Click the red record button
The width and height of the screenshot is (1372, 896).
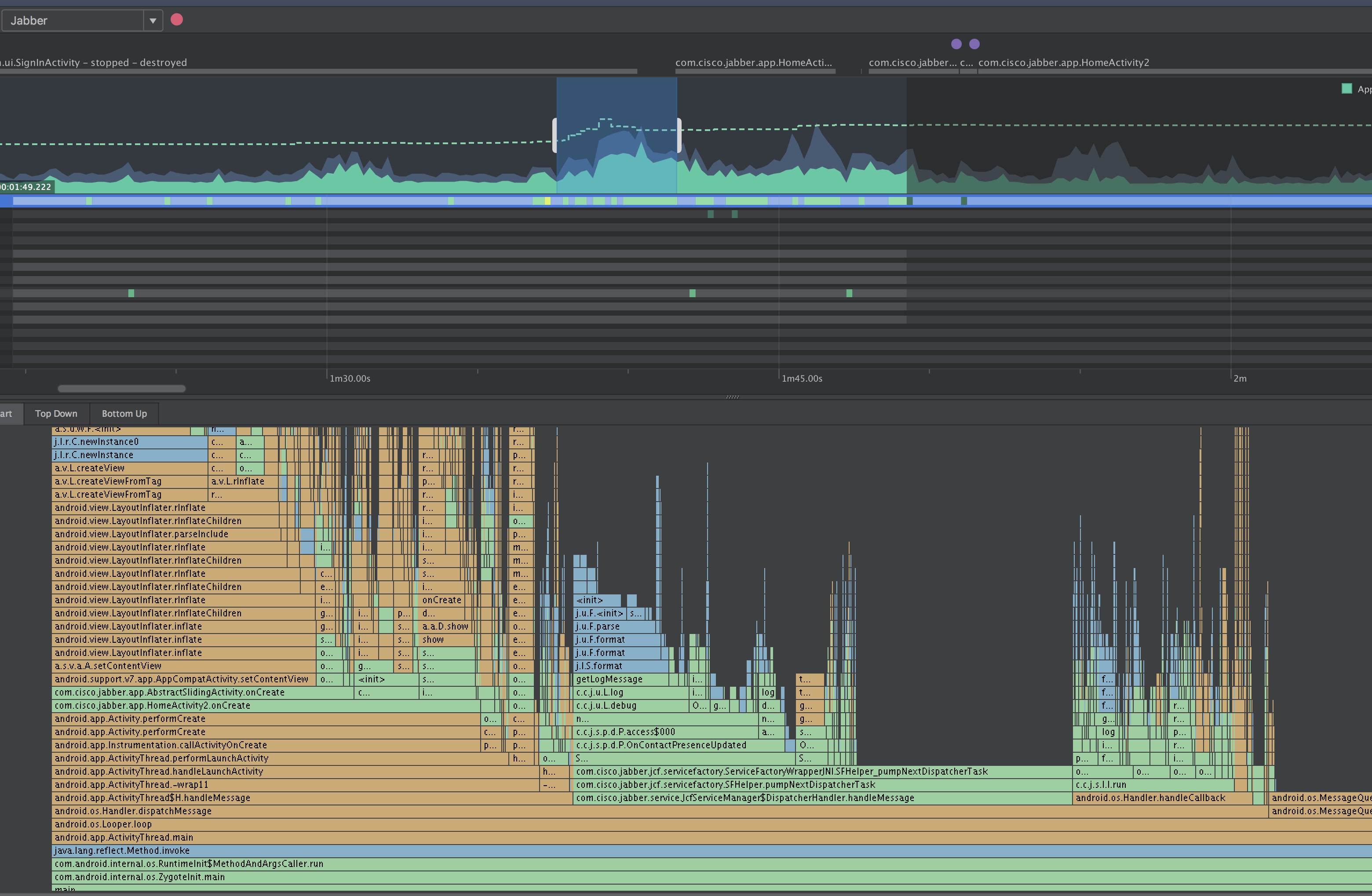tap(177, 20)
